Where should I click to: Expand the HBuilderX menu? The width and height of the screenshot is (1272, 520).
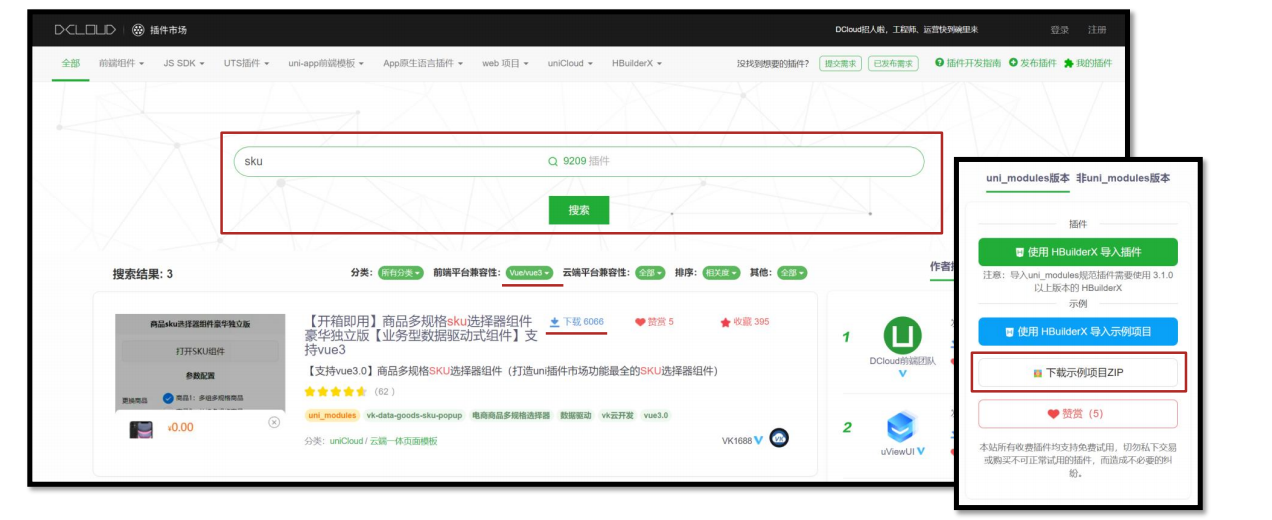(636, 63)
